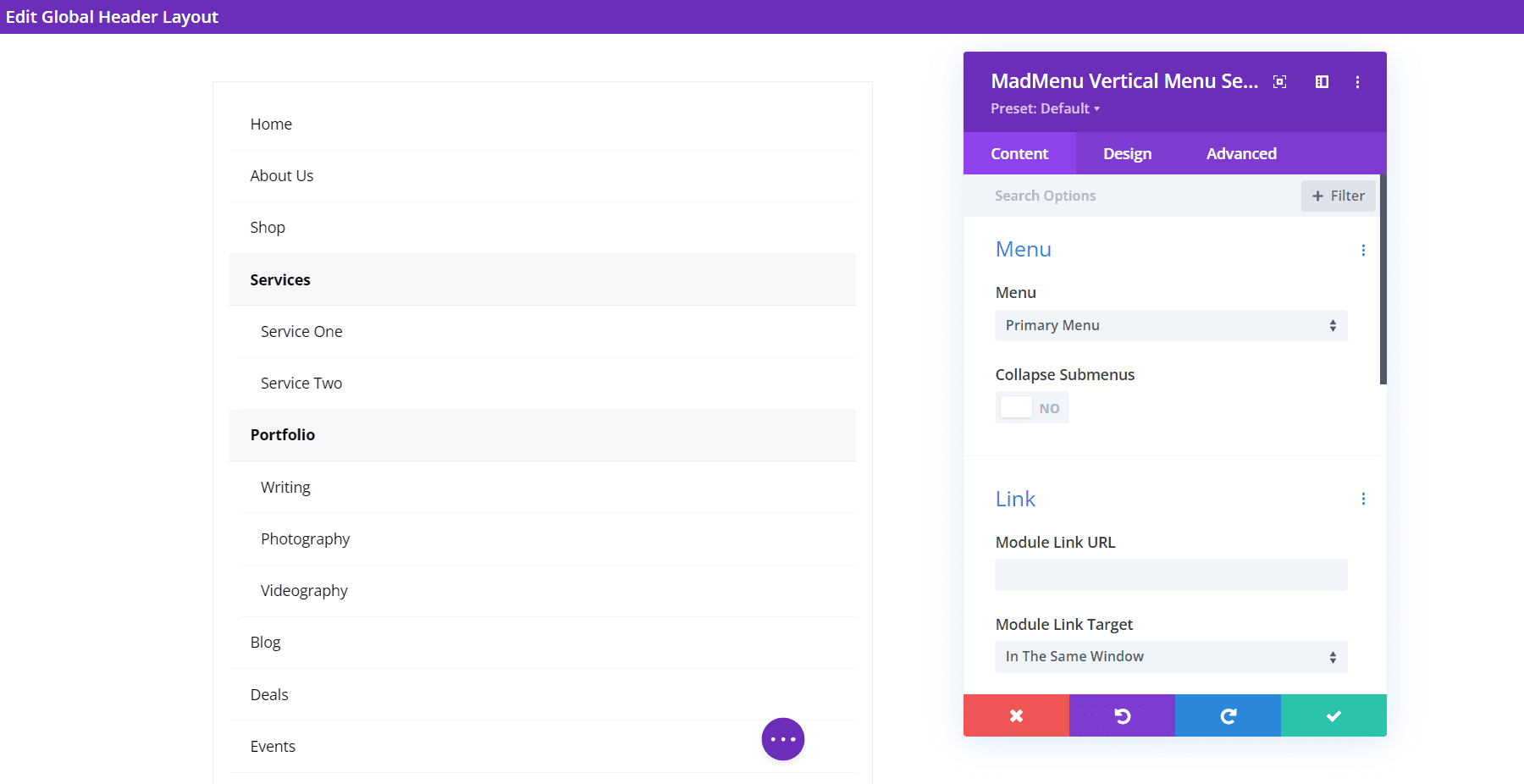The height and width of the screenshot is (784, 1524).
Task: Click the expand modal fullscreen icon
Action: click(1280, 82)
